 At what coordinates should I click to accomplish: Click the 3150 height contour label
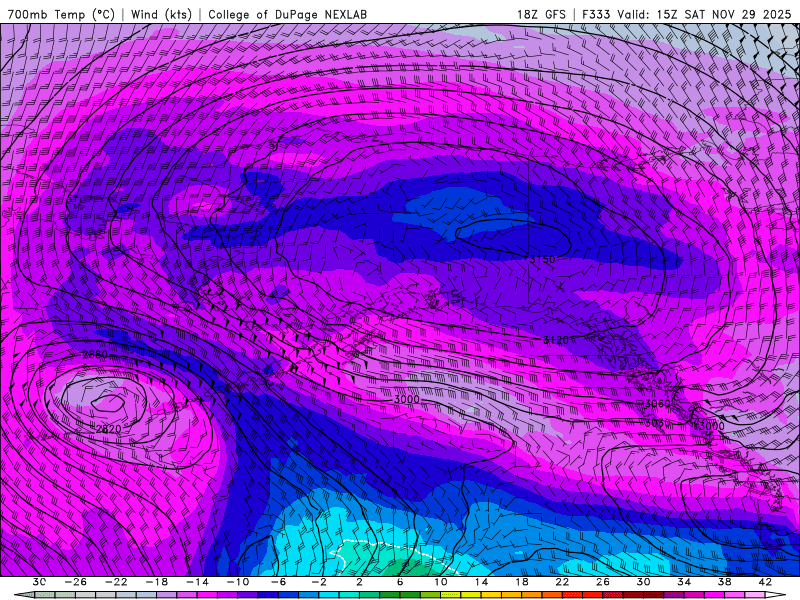click(542, 259)
